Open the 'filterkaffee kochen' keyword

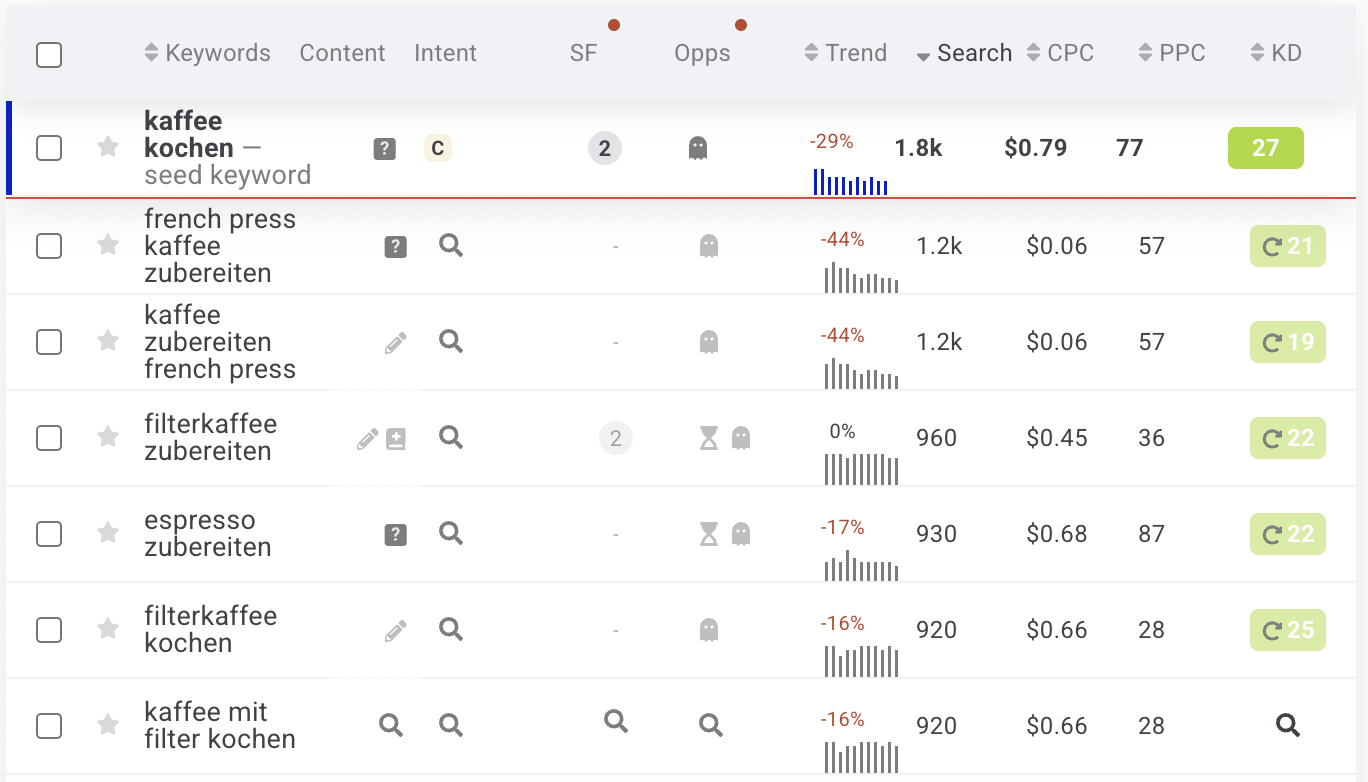210,629
